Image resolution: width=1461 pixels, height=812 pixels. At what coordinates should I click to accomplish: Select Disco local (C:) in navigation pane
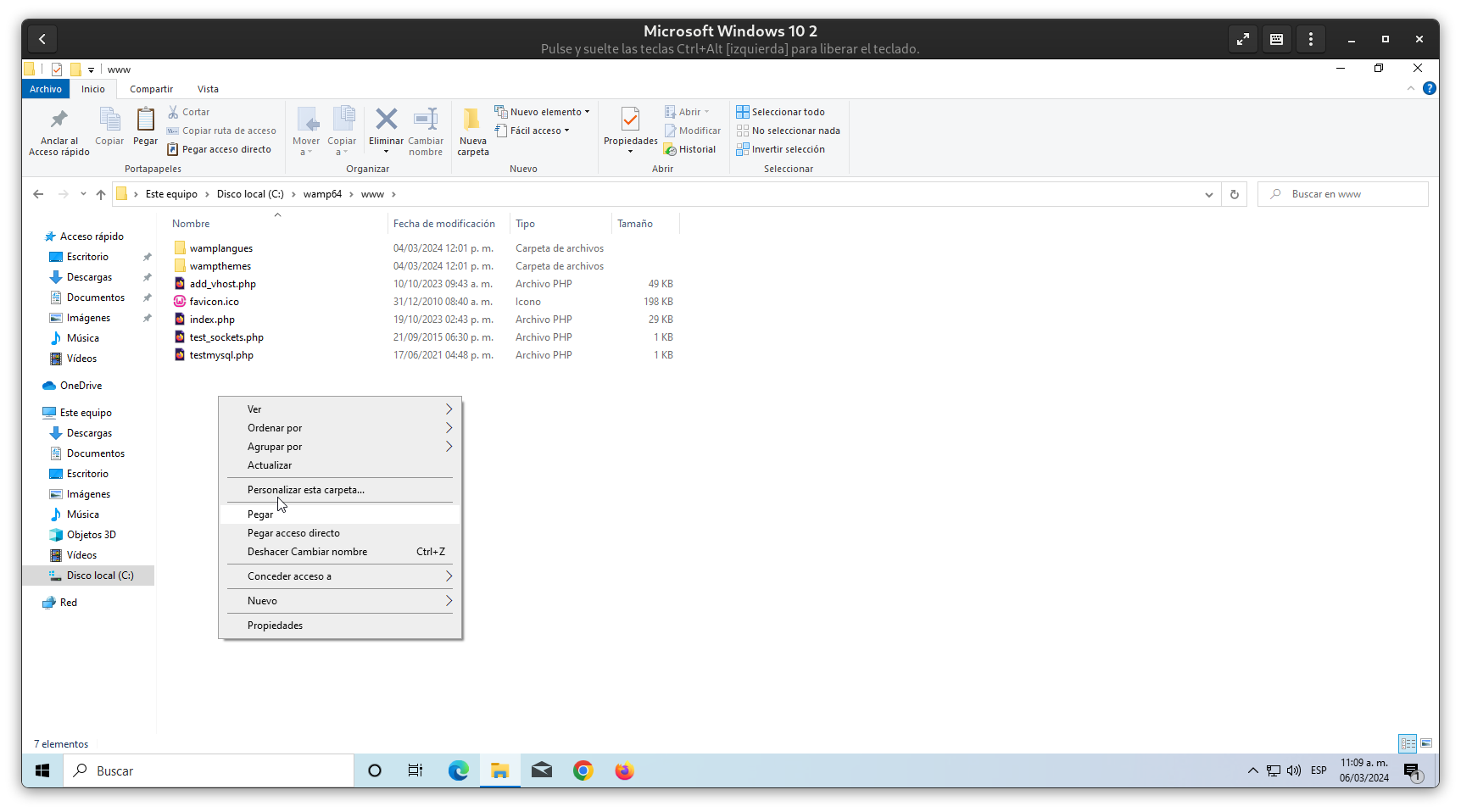click(100, 576)
